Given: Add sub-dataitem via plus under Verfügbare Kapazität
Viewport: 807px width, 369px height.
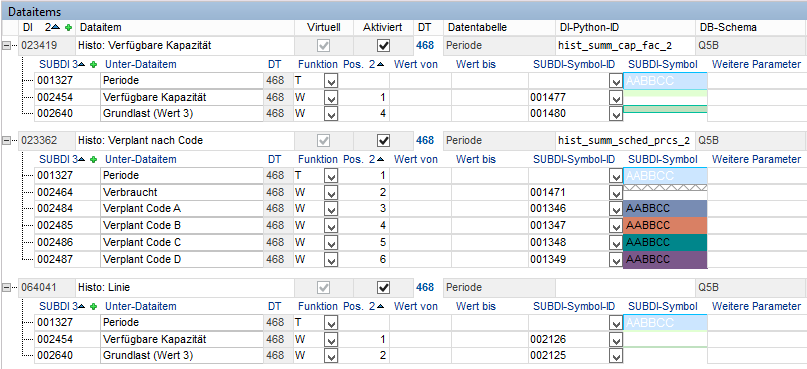Looking at the screenshot, I should point(93,64).
